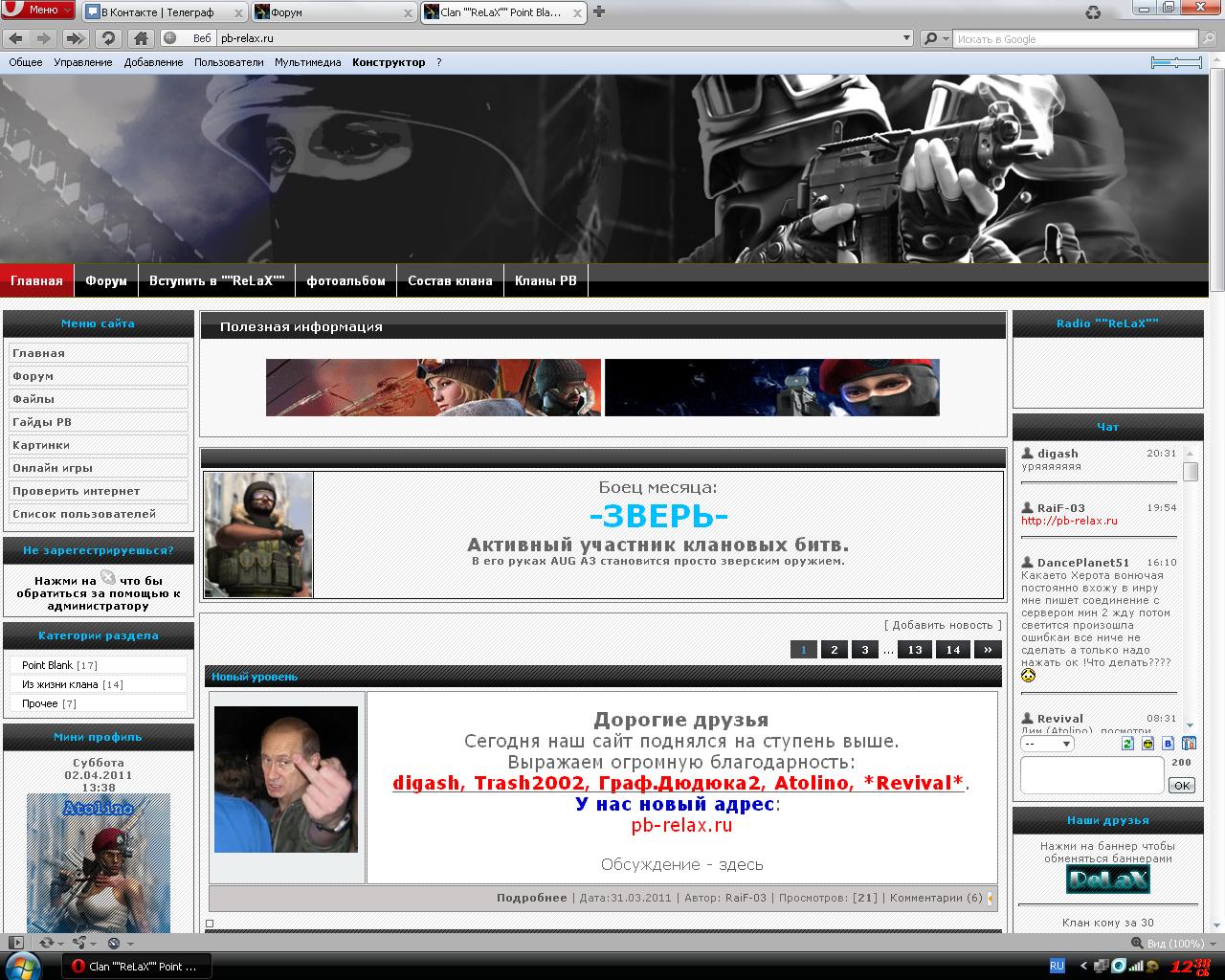Toggle the RU language indicator in taskbar
Screen dimensions: 1225x980
pos(1058,966)
